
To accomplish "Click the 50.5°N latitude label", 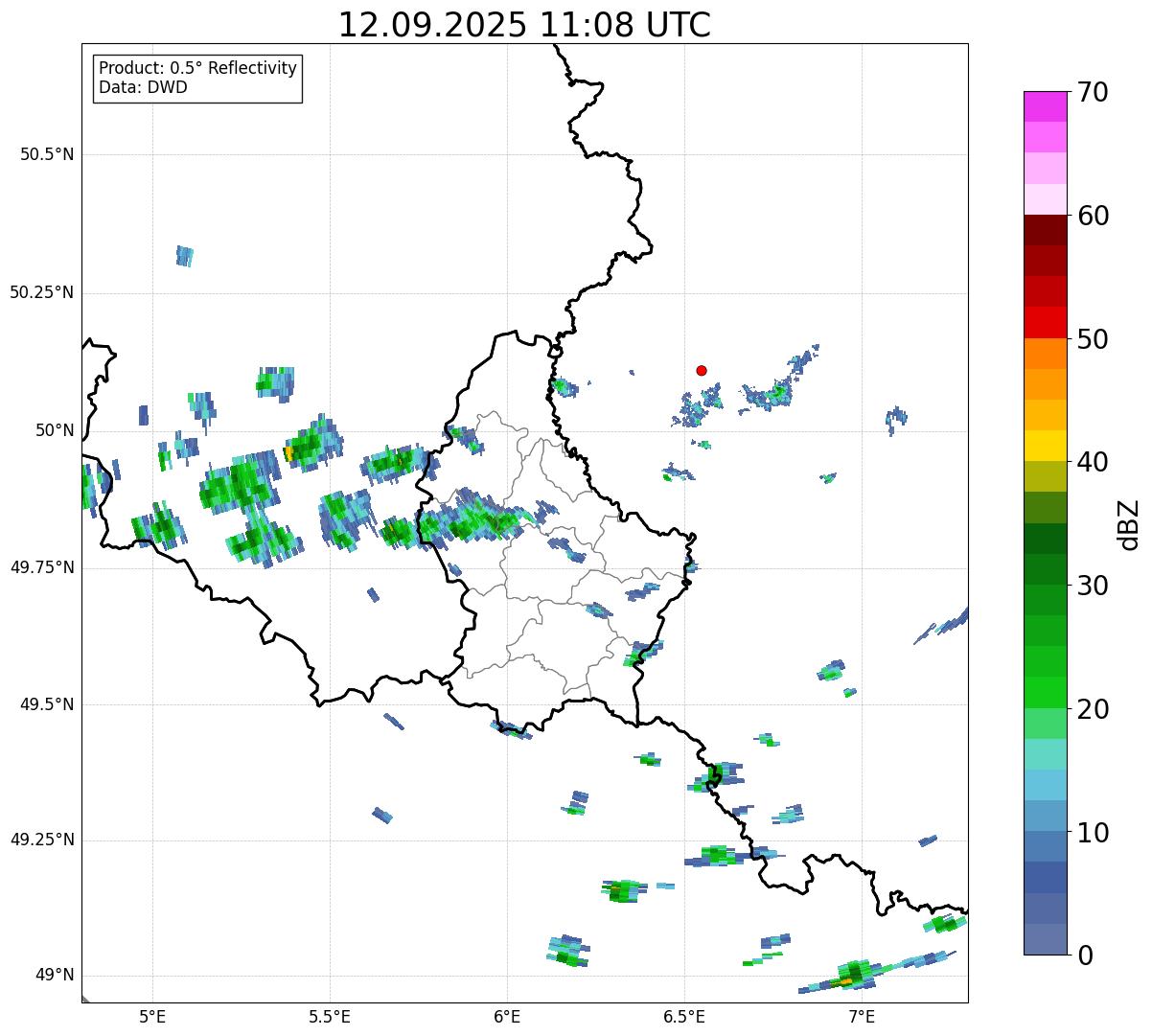I will click(x=47, y=154).
